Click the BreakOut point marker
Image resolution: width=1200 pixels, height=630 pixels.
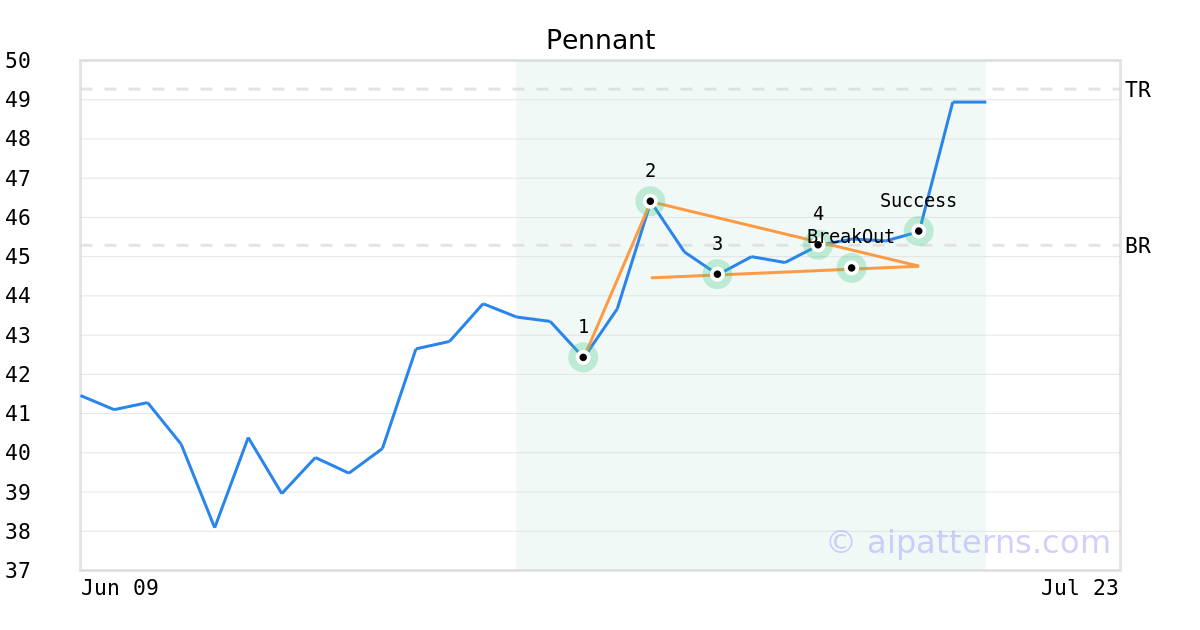[851, 268]
